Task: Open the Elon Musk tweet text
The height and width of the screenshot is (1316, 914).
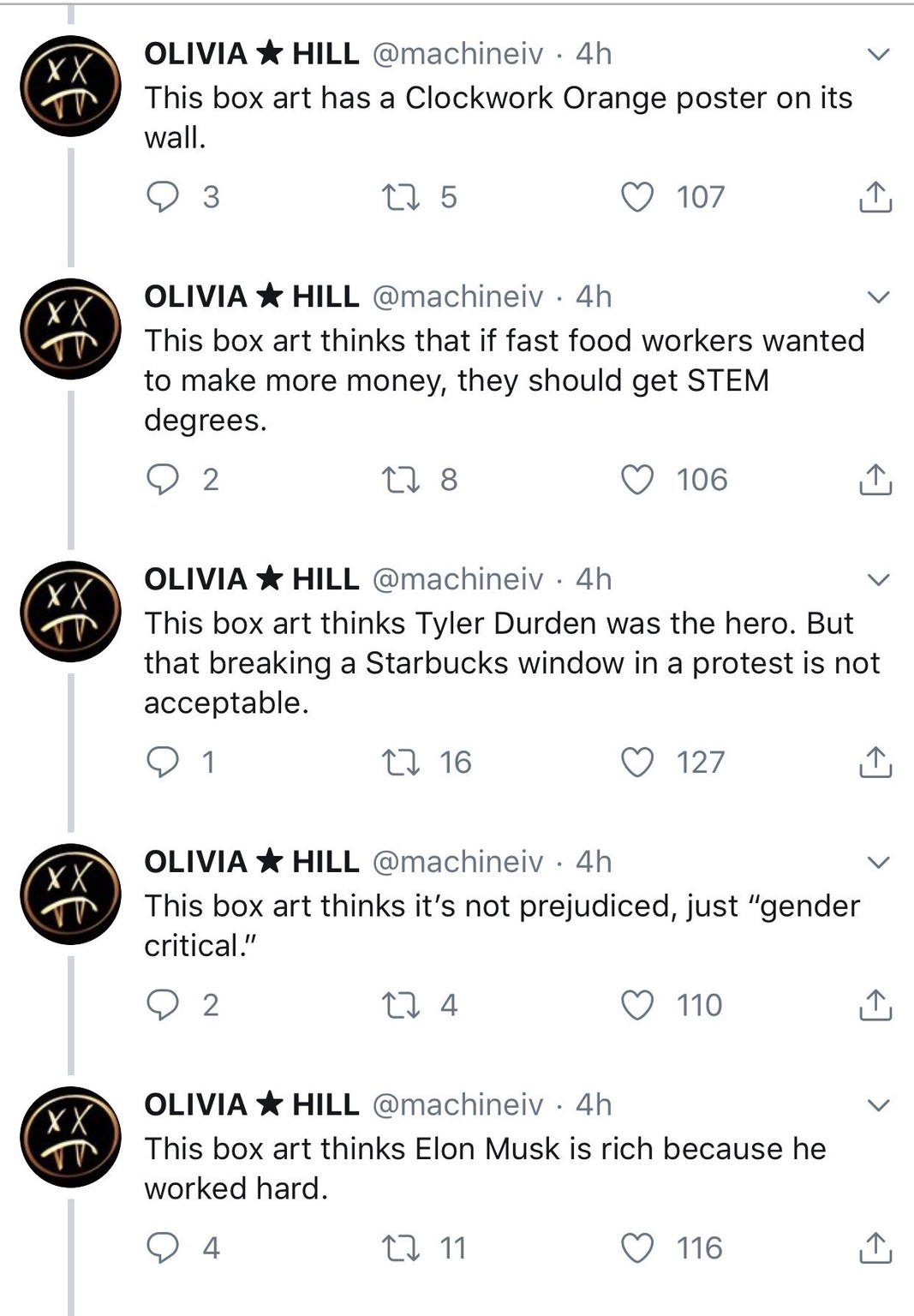Action: 485,1169
